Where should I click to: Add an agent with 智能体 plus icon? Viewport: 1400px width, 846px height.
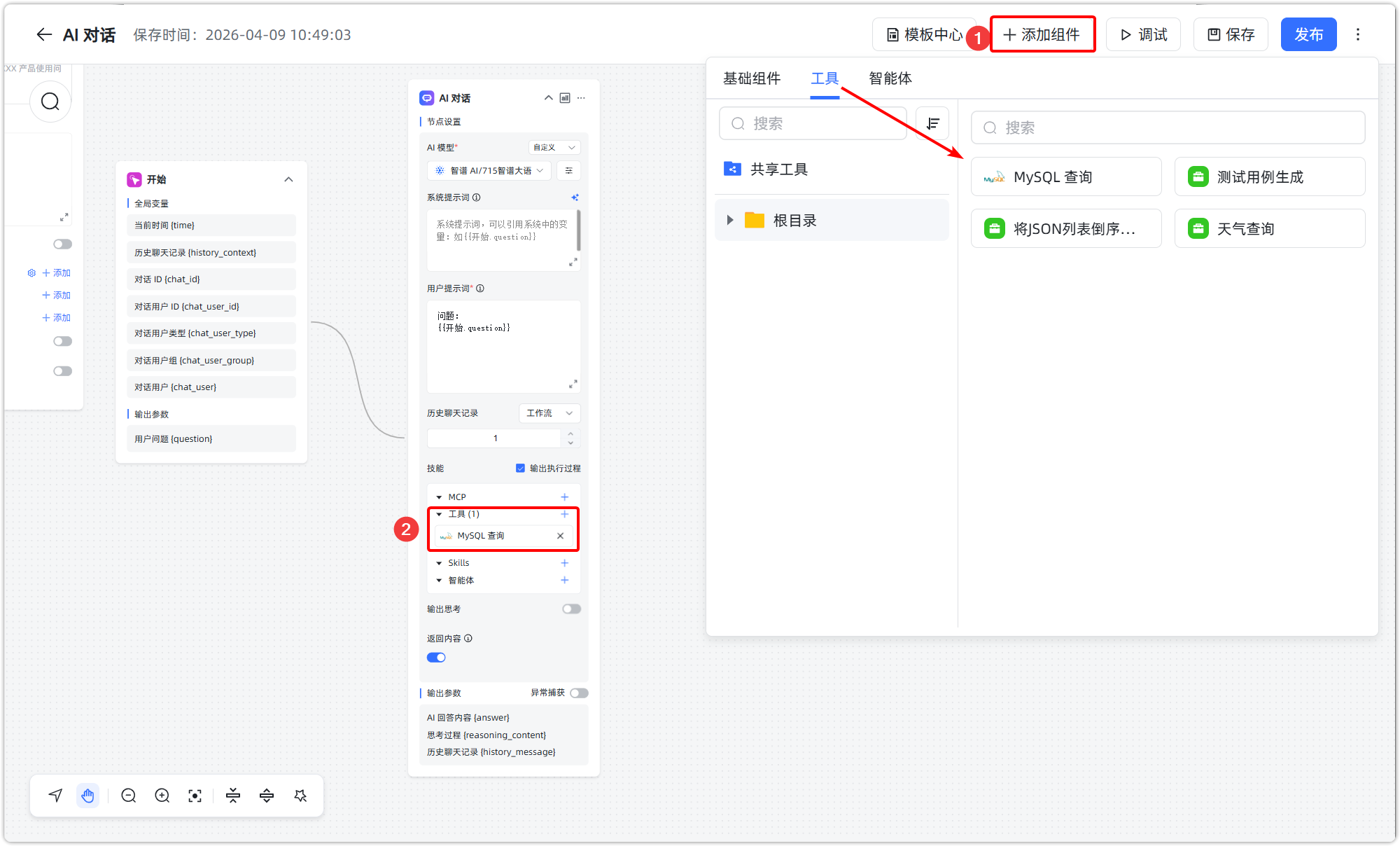(x=564, y=580)
